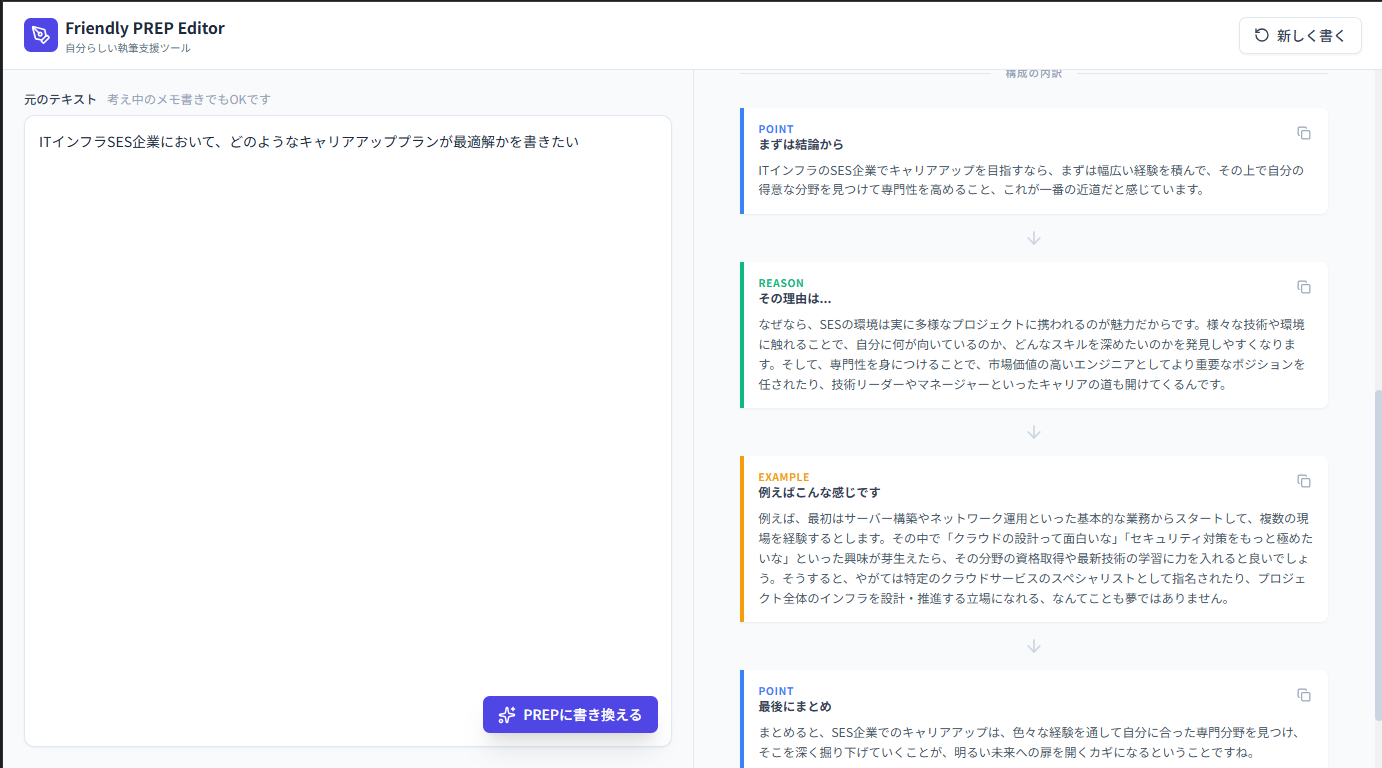Click the paragraph beginning 例えば、最初はサーバー構築

click(x=1033, y=558)
